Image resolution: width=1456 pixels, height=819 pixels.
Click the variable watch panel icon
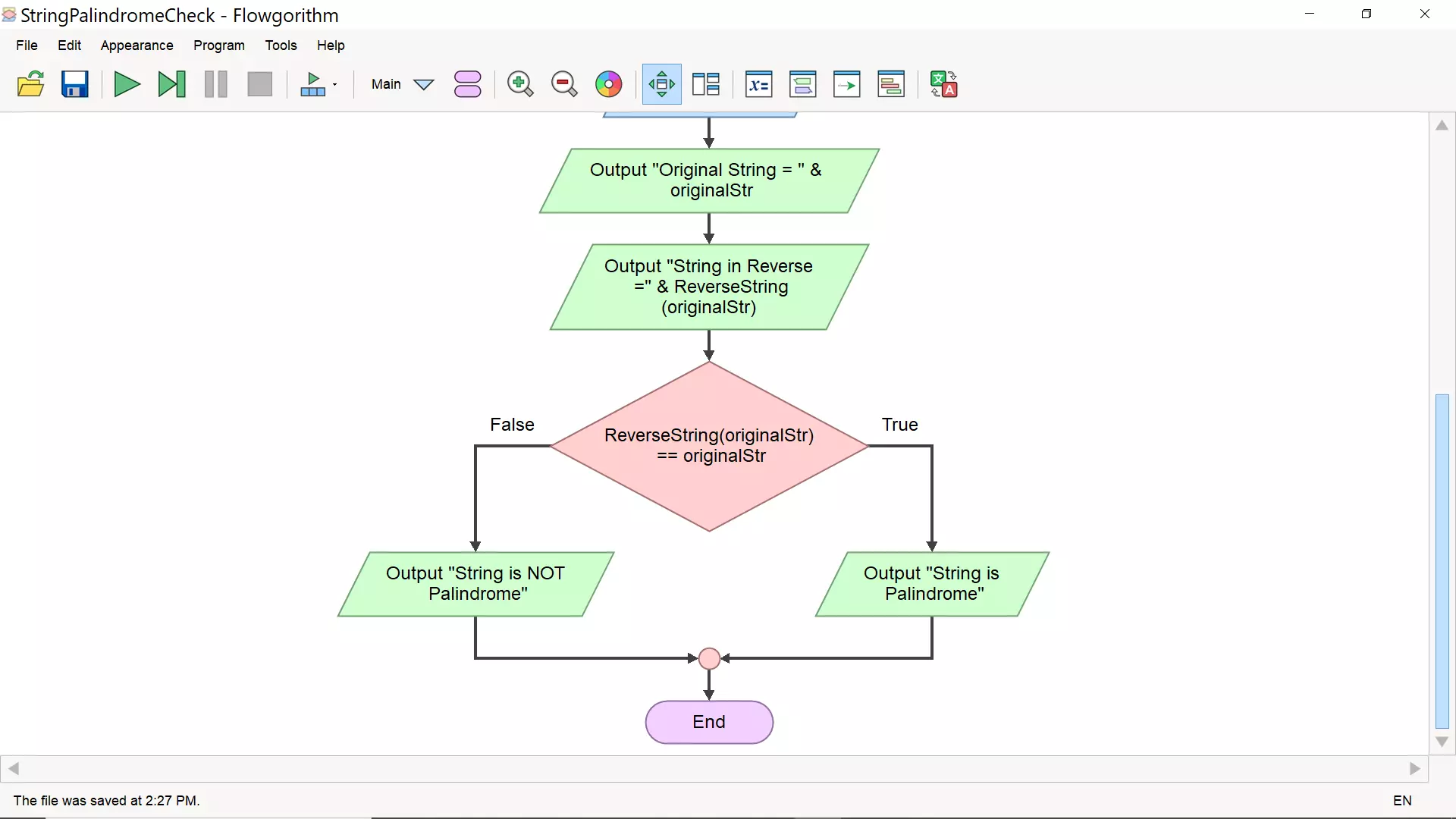tap(758, 84)
